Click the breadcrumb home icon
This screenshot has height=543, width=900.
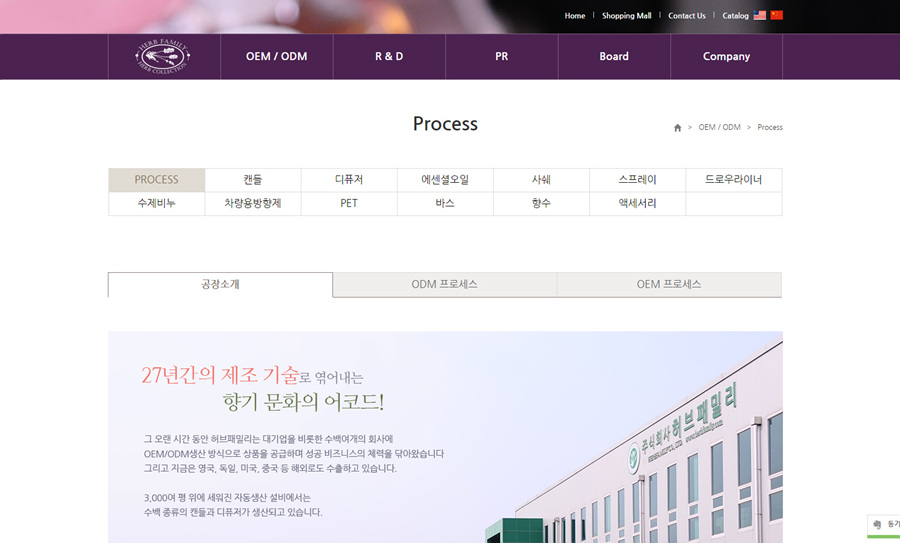click(x=677, y=128)
